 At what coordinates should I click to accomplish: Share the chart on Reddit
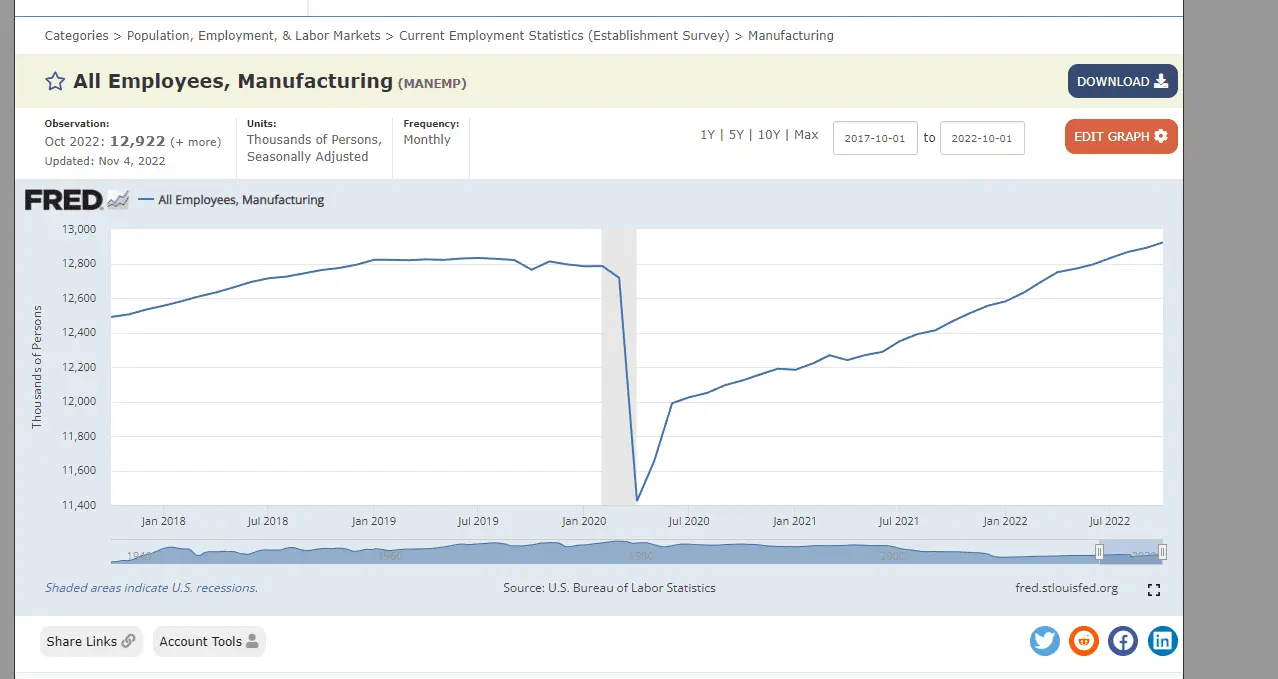point(1084,641)
